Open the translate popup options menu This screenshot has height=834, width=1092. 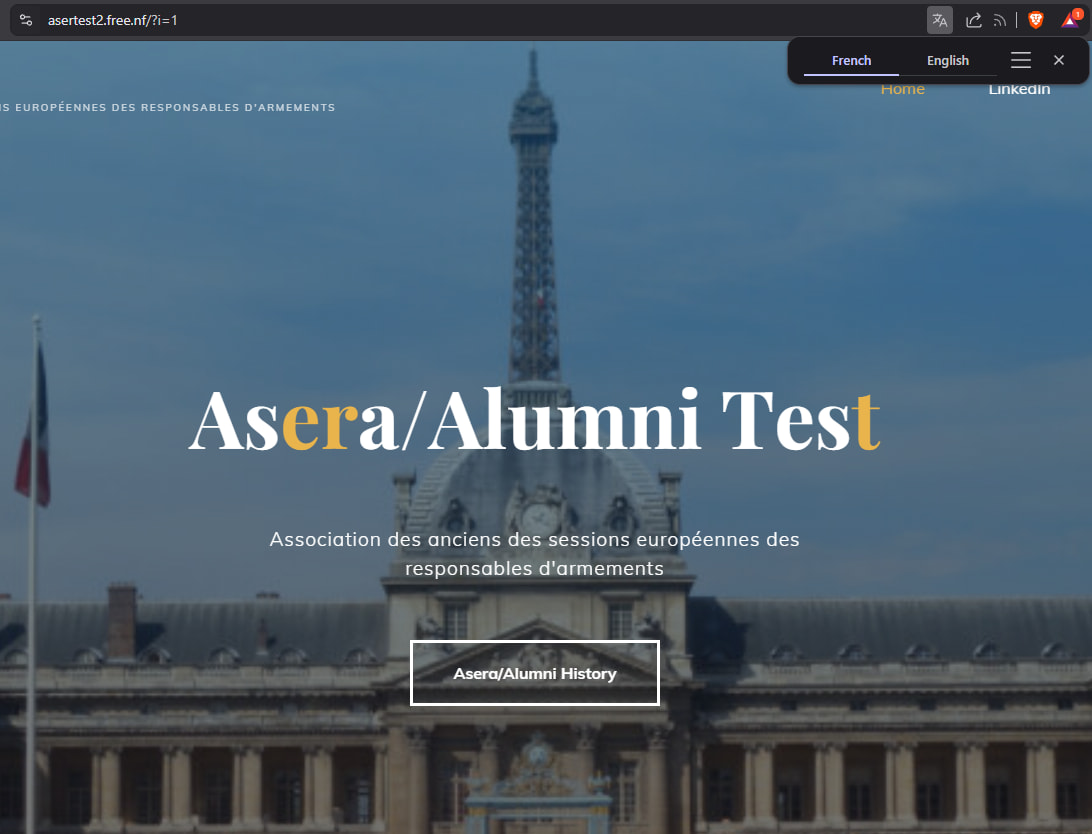(x=1021, y=60)
